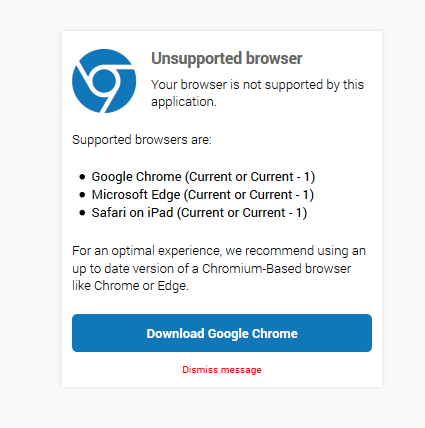Click the 'like Chrome or Edge.' text

click(x=130, y=286)
